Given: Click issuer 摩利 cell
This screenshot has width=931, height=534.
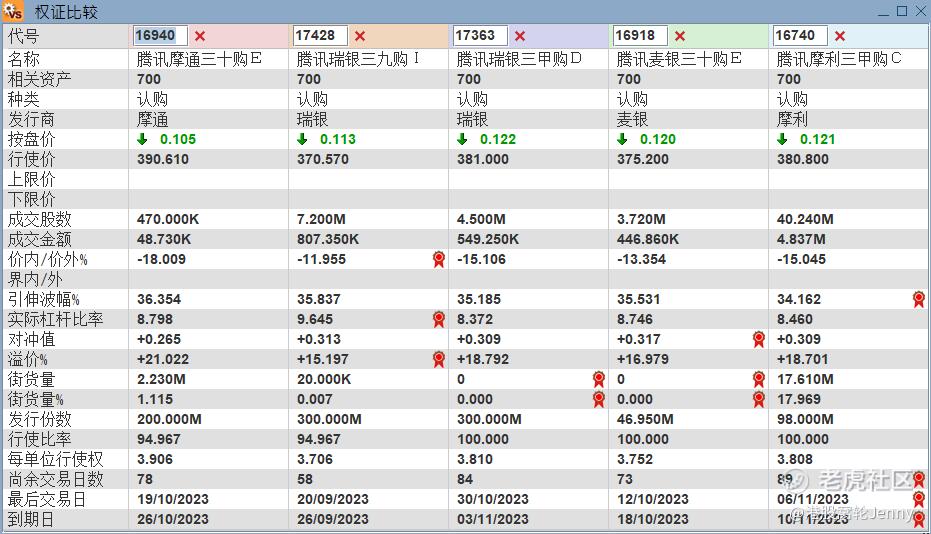Looking at the screenshot, I should 792,119.
